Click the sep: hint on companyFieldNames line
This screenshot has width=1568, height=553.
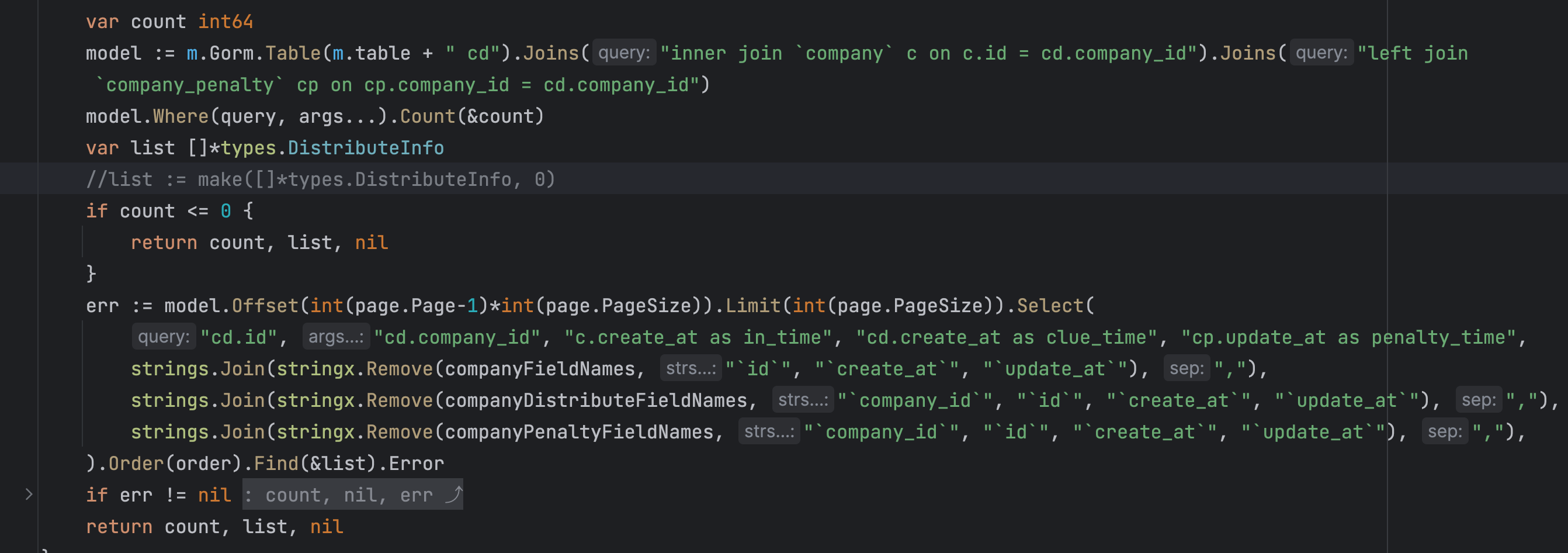1186,368
